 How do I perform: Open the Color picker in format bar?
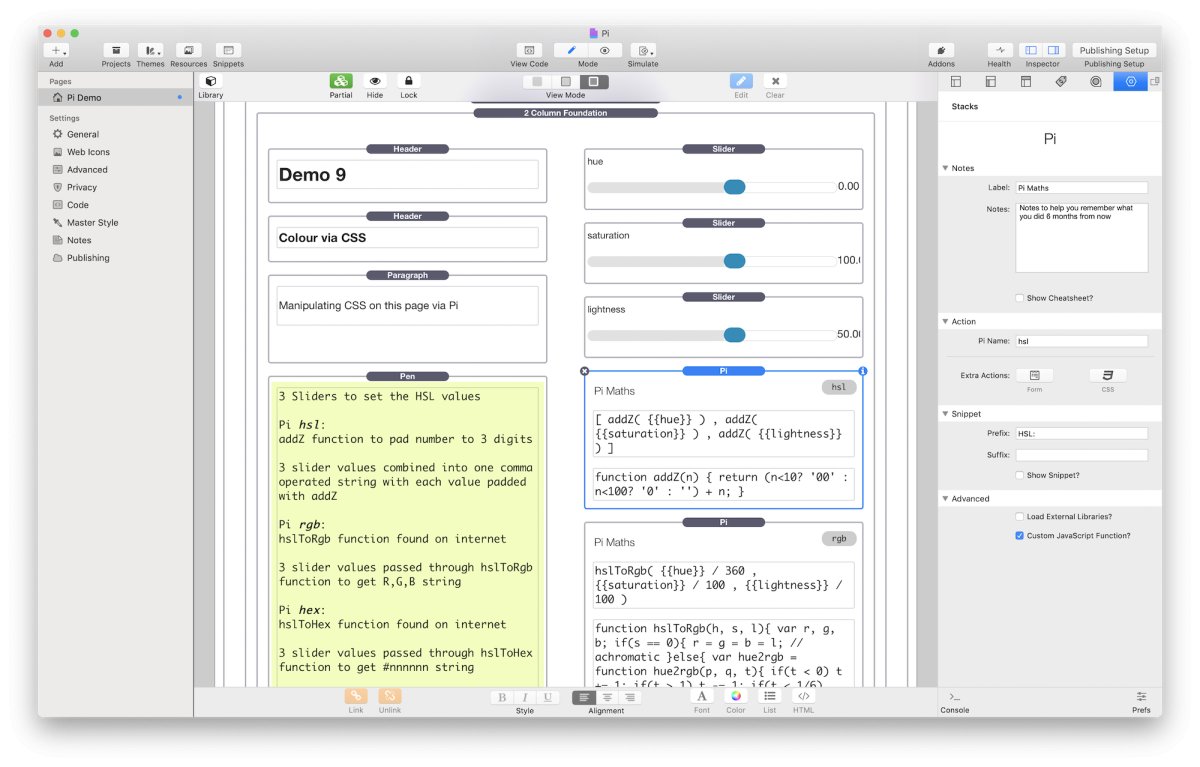click(736, 697)
